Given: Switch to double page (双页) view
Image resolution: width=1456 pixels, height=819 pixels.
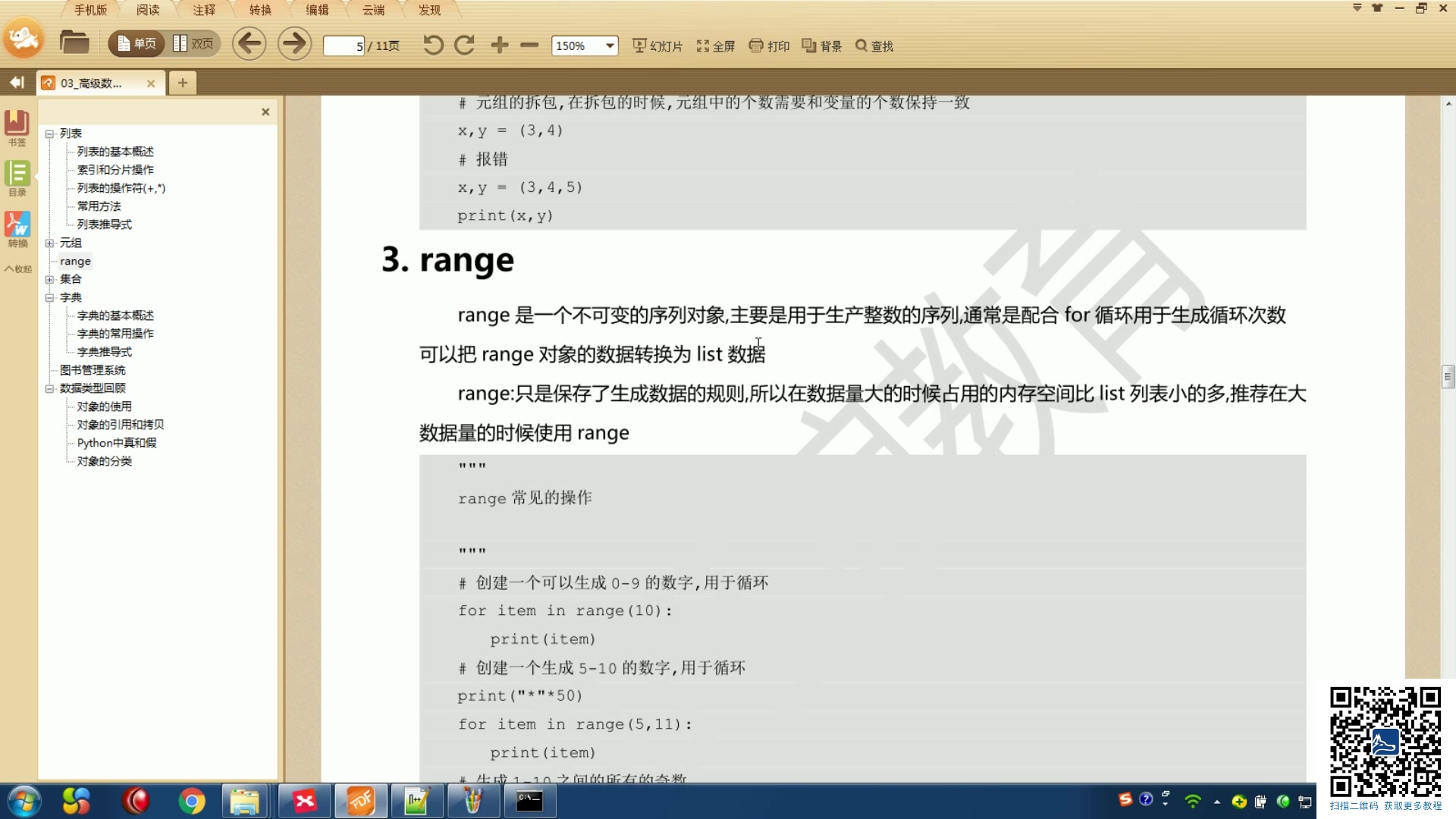Looking at the screenshot, I should 193,44.
